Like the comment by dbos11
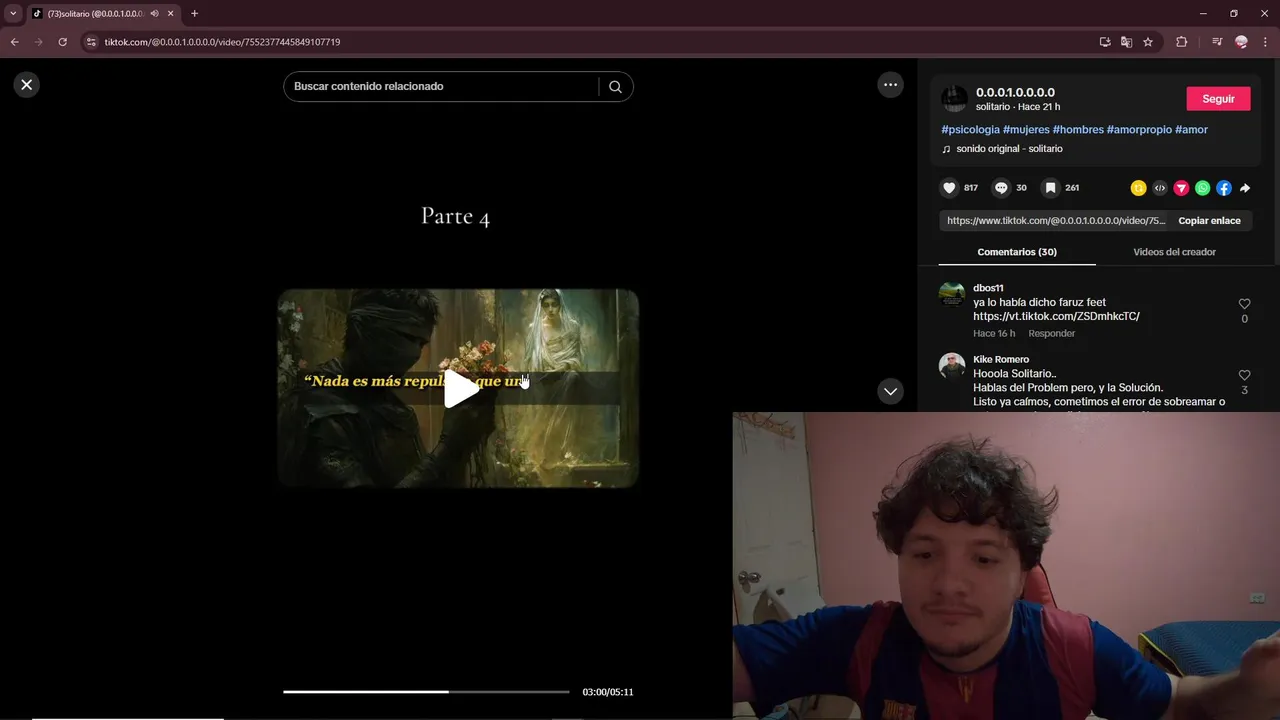This screenshot has width=1280, height=720. tap(1244, 304)
